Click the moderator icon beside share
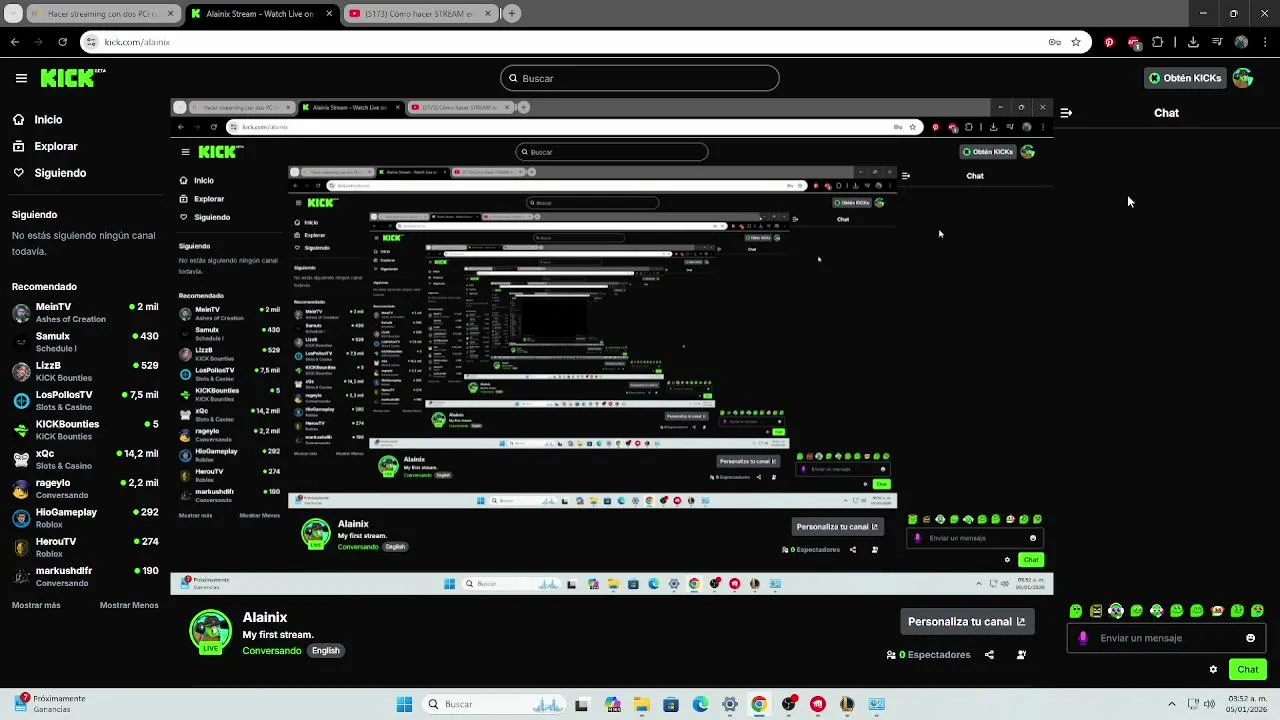This screenshot has height=720, width=1280. point(1021,655)
